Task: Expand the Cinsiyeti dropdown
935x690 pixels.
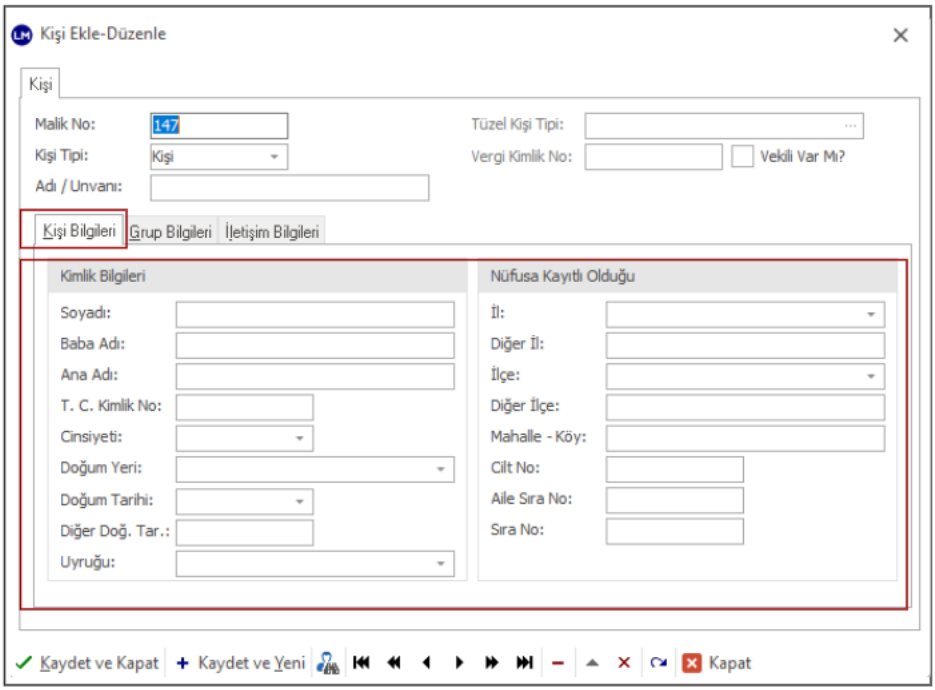Action: coord(299,438)
